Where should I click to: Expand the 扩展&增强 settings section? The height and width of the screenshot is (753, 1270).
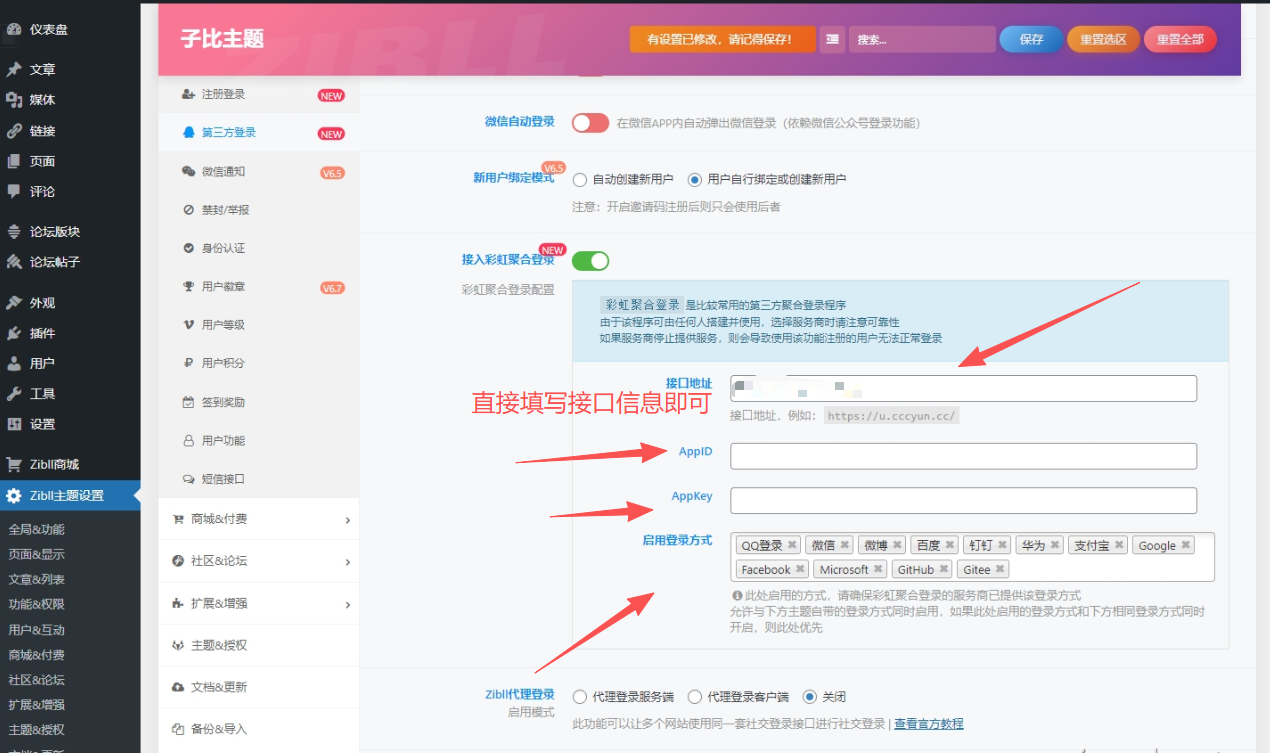pyautogui.click(x=258, y=603)
